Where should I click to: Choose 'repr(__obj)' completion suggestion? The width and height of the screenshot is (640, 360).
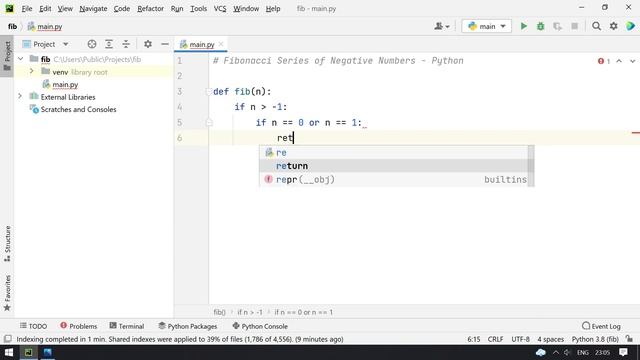pyautogui.click(x=393, y=180)
